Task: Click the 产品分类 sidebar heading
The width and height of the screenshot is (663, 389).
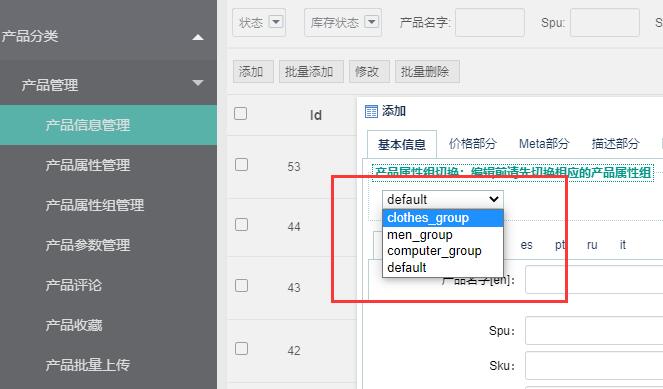Action: pyautogui.click(x=30, y=36)
